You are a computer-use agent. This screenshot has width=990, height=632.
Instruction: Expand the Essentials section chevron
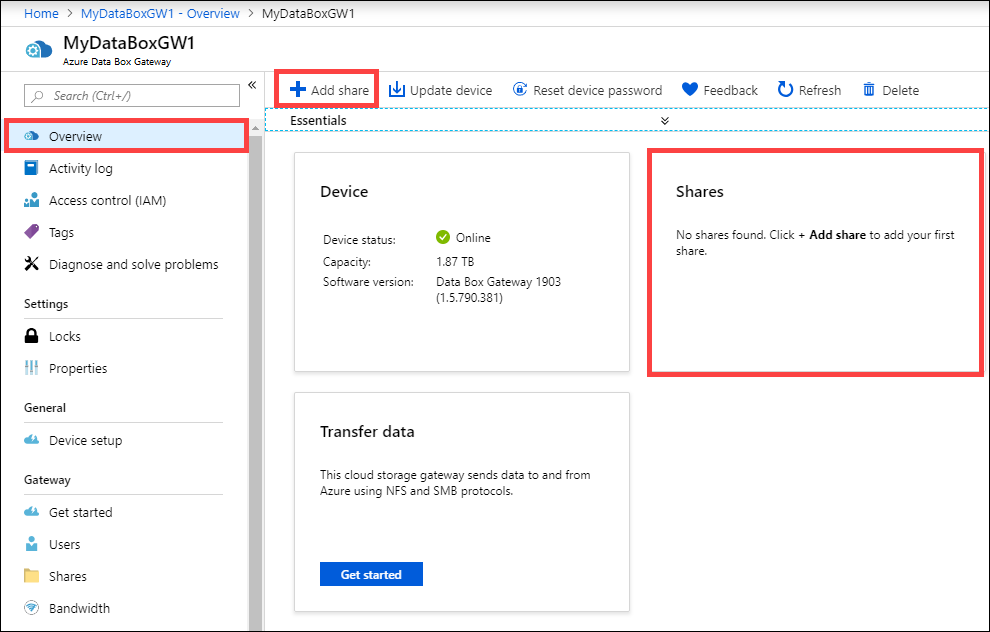click(x=665, y=121)
